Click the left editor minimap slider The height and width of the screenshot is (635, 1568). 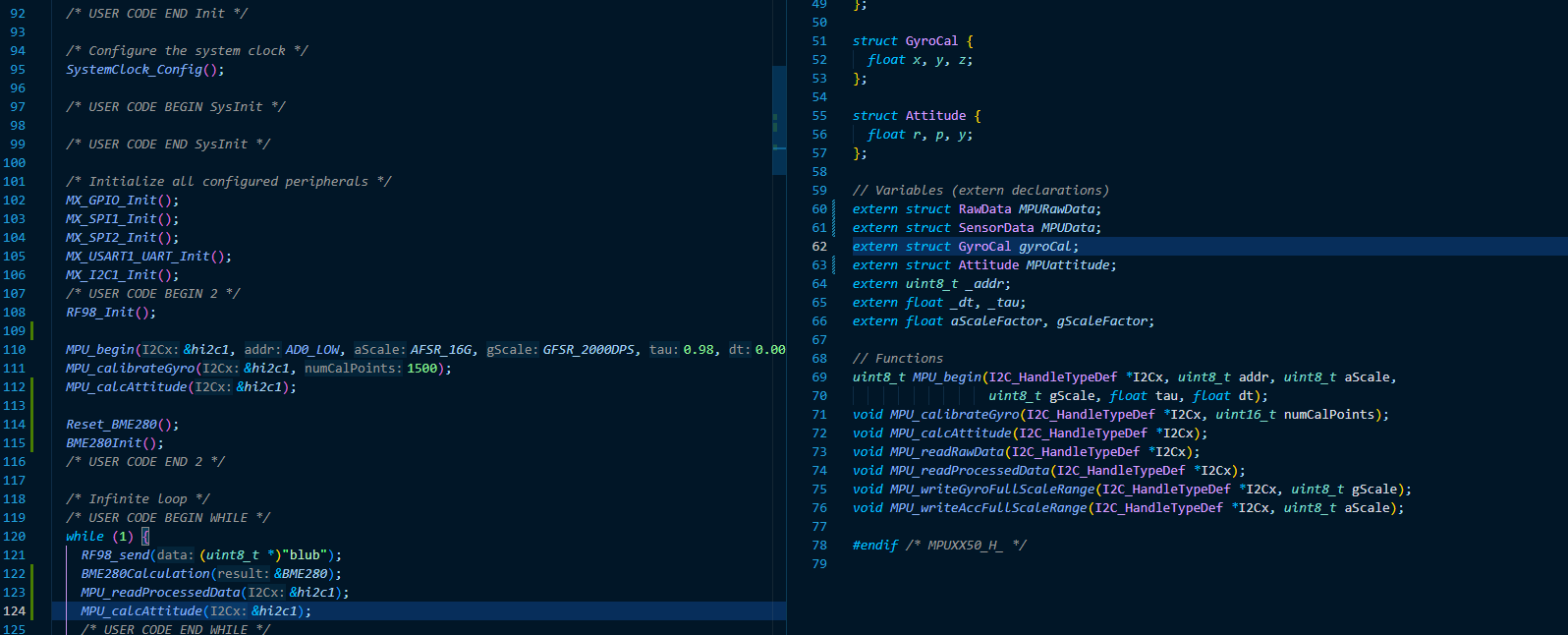click(779, 120)
